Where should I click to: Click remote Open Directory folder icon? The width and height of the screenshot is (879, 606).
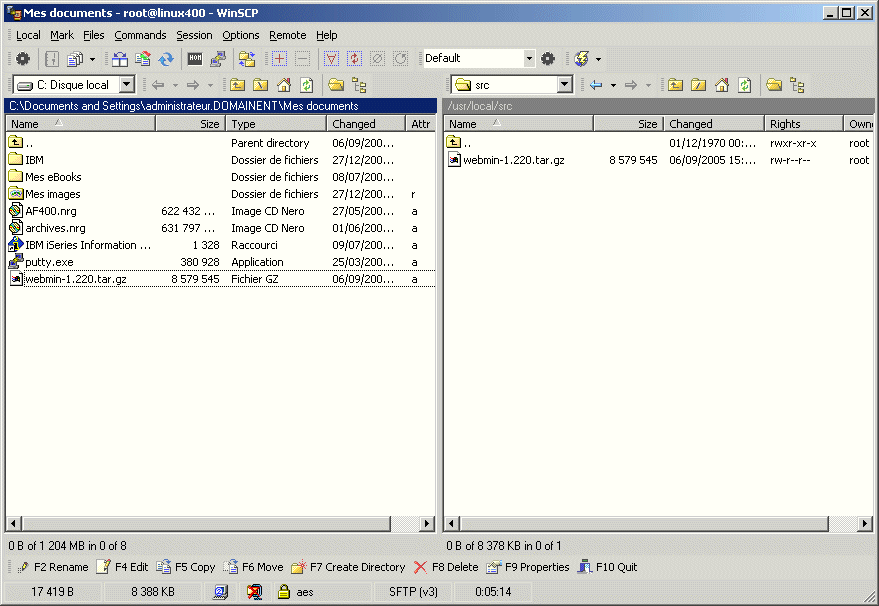click(x=774, y=85)
